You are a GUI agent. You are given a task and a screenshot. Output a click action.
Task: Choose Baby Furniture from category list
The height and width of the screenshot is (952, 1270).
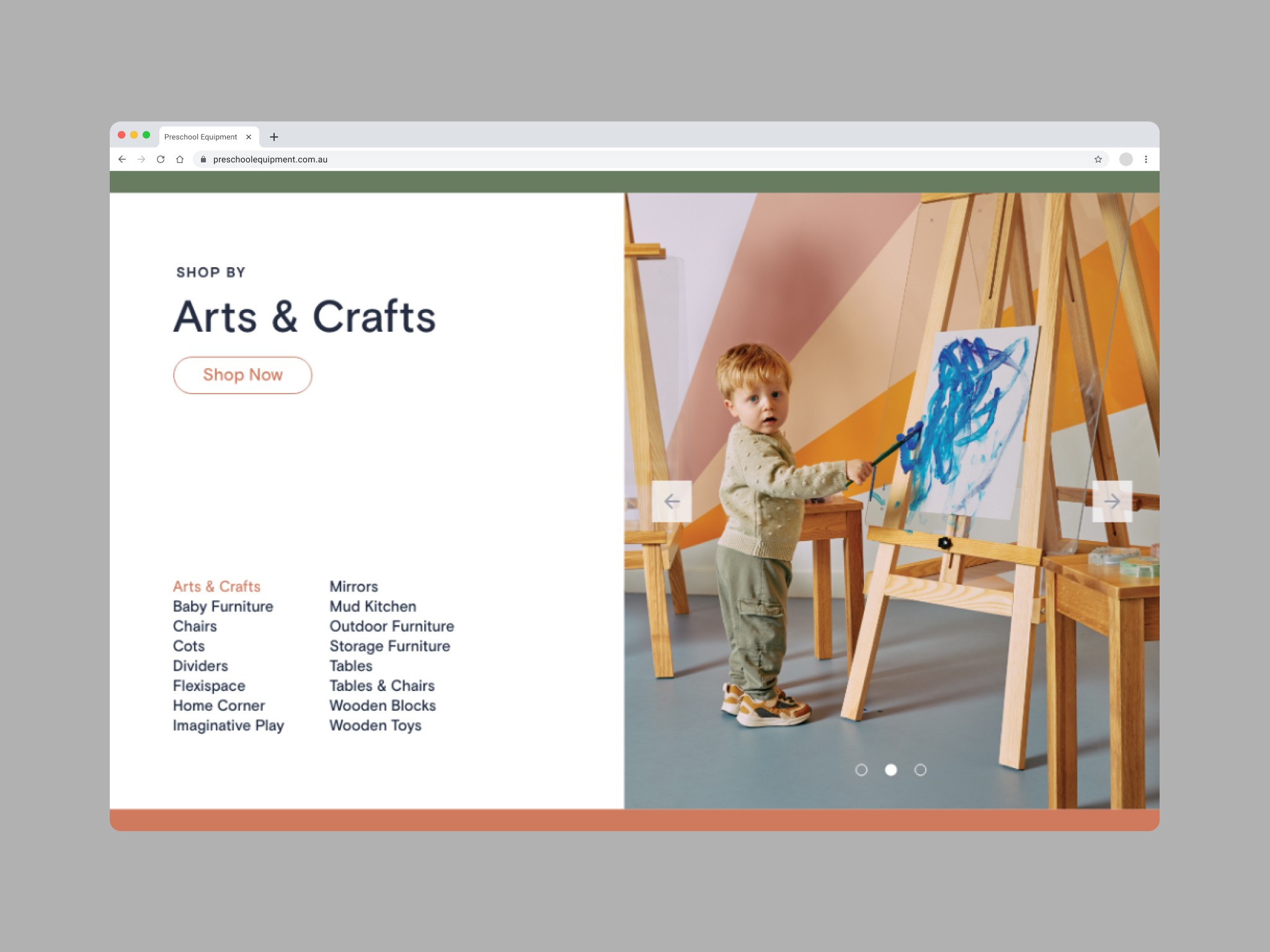[223, 606]
